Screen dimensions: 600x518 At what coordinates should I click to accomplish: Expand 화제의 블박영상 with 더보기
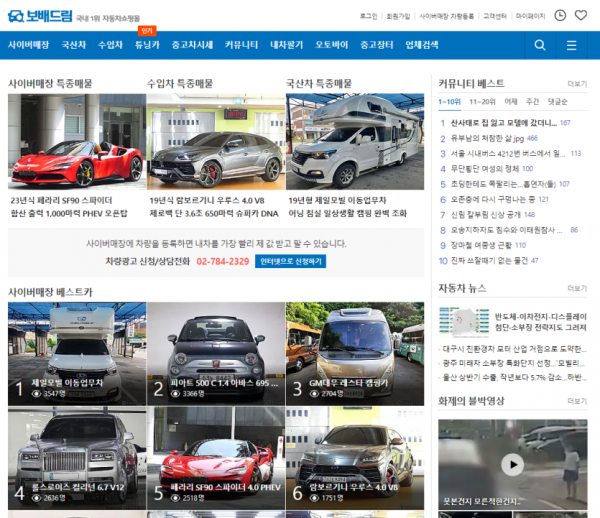click(x=577, y=402)
